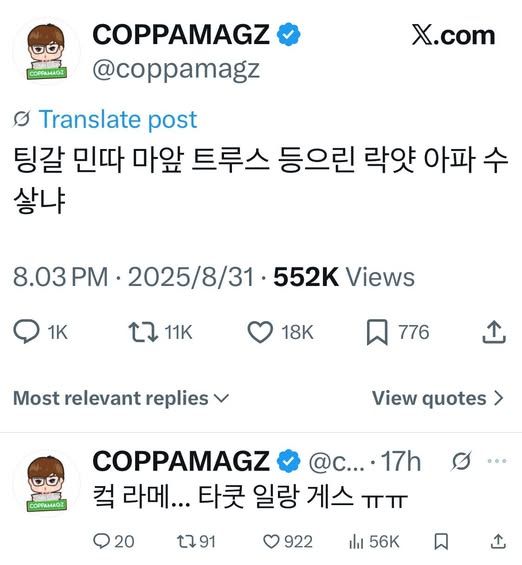Click the COPPAMAGZ name on the reply
Viewport: 522px width, 565px height.
point(181,461)
